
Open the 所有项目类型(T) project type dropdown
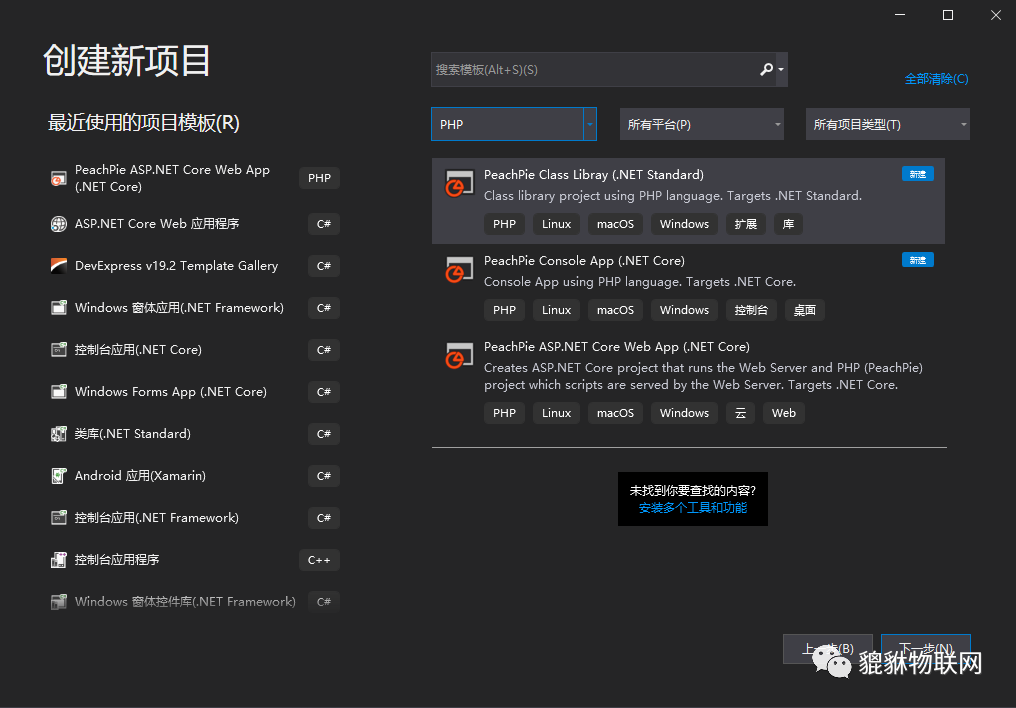(x=888, y=124)
